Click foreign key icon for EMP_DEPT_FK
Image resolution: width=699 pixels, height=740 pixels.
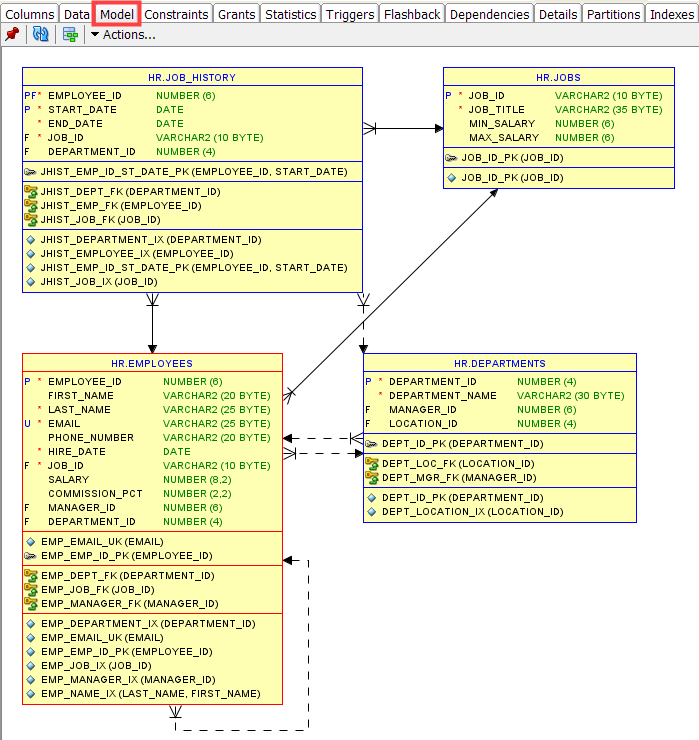31,576
